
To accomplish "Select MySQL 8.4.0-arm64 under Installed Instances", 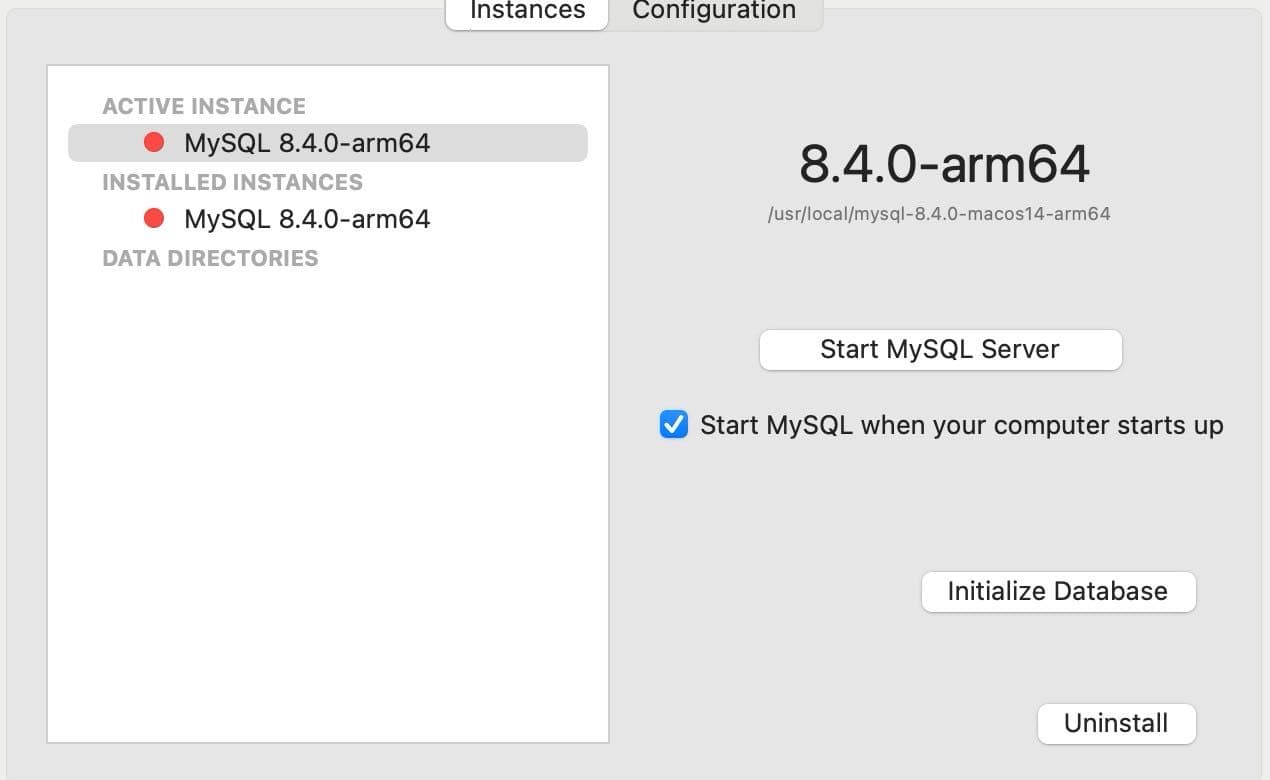I will click(307, 219).
